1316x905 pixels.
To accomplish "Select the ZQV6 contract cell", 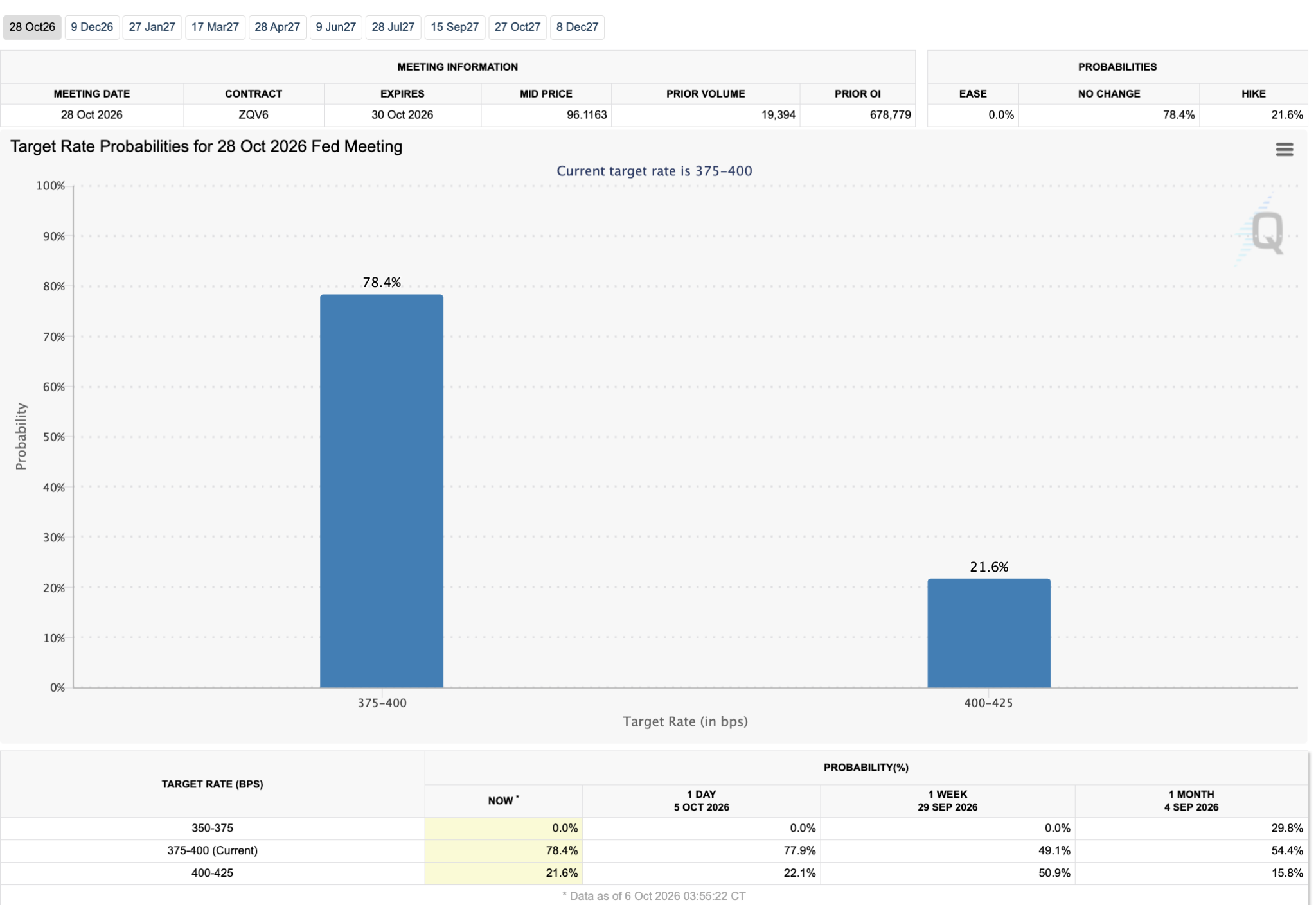I will [x=254, y=115].
